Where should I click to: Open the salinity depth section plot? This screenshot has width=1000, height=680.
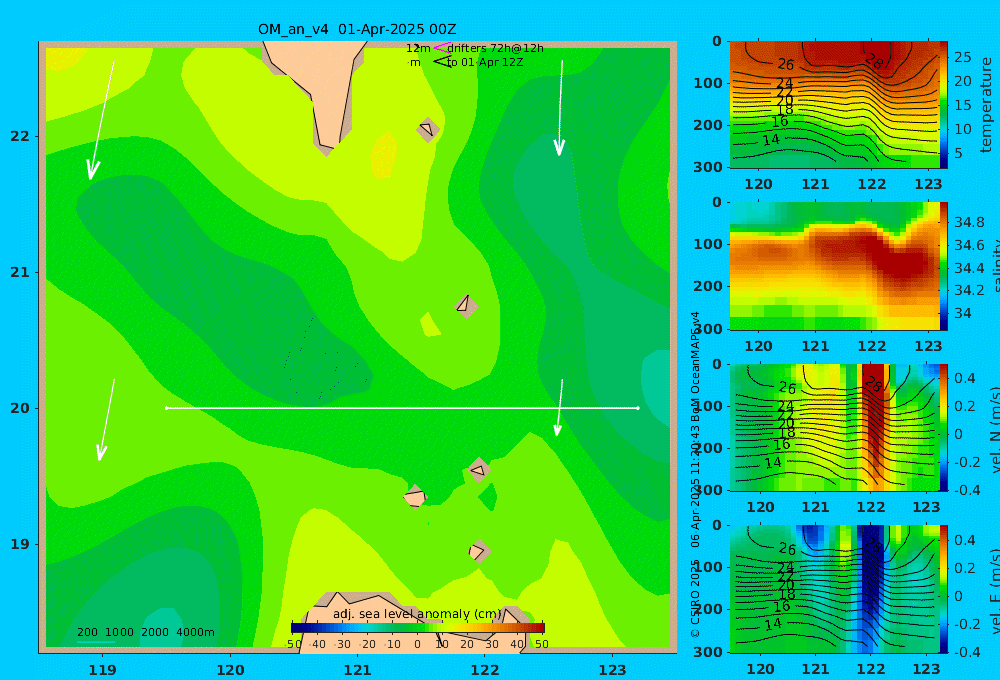click(x=834, y=266)
